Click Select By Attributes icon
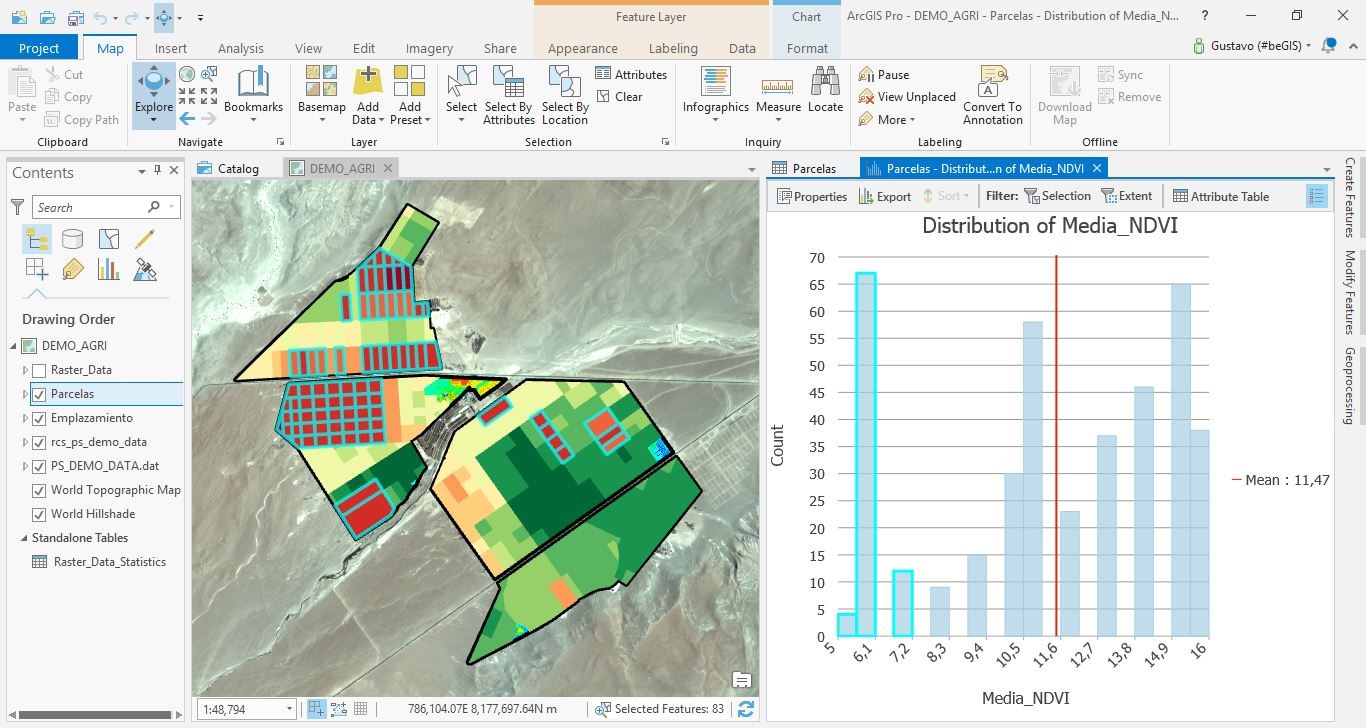 pyautogui.click(x=509, y=85)
